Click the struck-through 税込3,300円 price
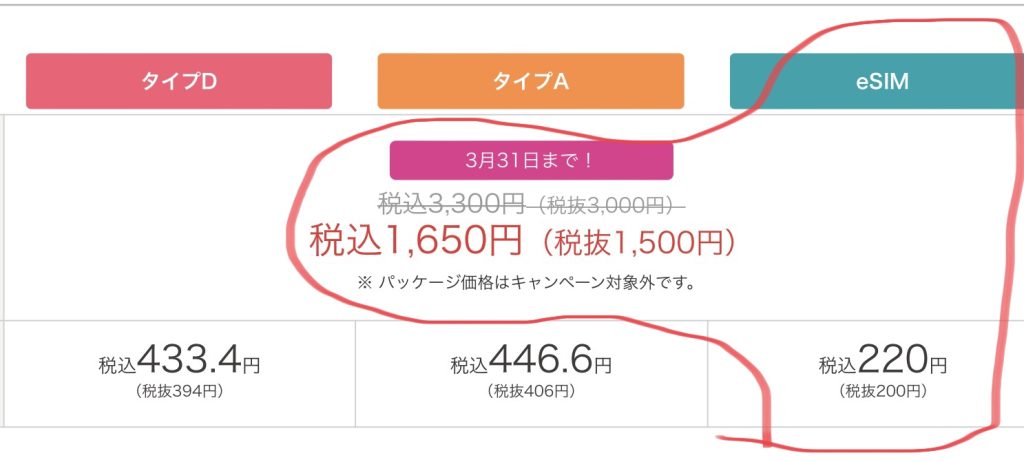Screen dimensions: 1024x462 coord(451,205)
